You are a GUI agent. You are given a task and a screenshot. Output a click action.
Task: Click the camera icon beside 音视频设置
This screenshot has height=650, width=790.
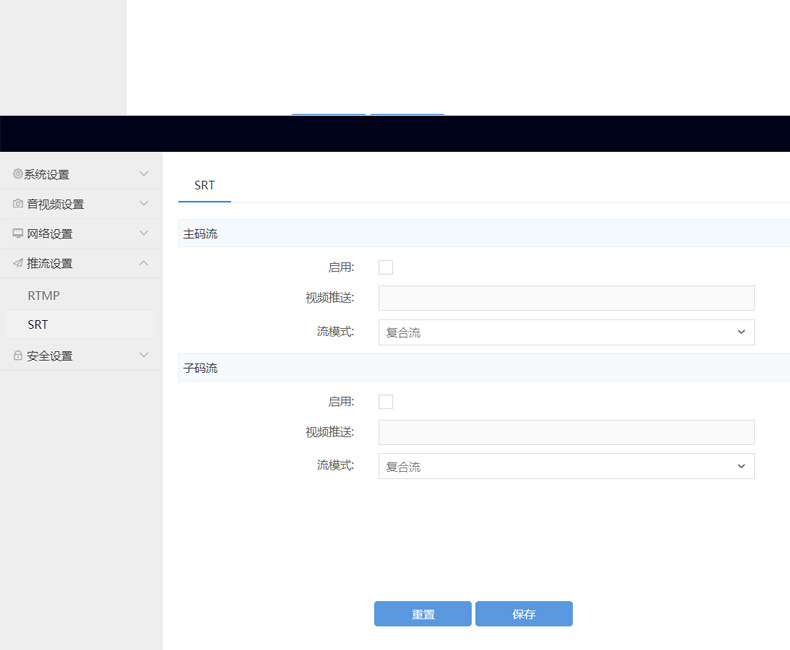pyautogui.click(x=18, y=204)
